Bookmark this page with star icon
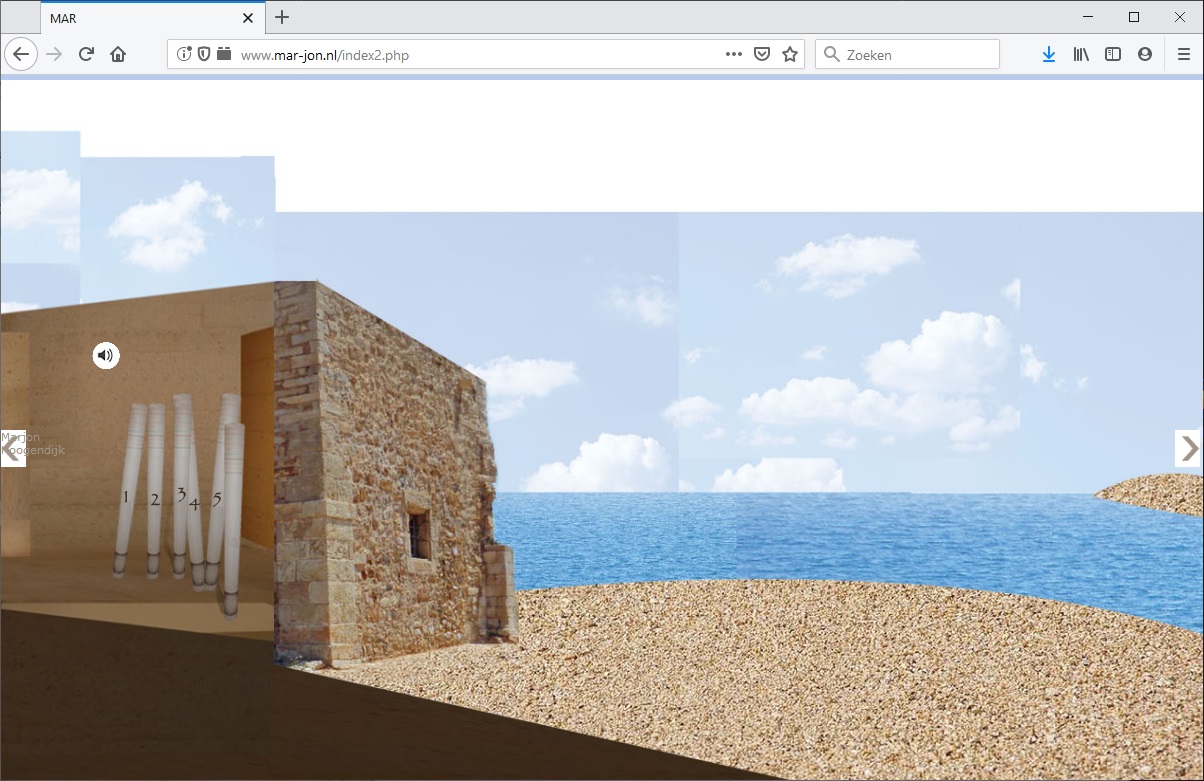This screenshot has width=1204, height=781. click(790, 55)
